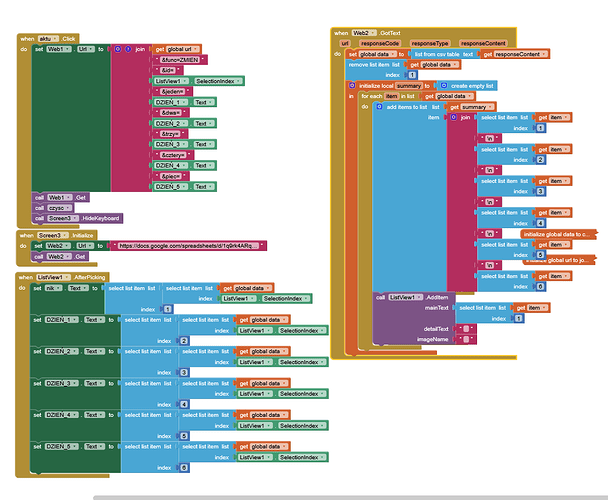Open the 'nik' component dropdown in set Text
Image resolution: width=608 pixels, height=500 pixels.
53,288
